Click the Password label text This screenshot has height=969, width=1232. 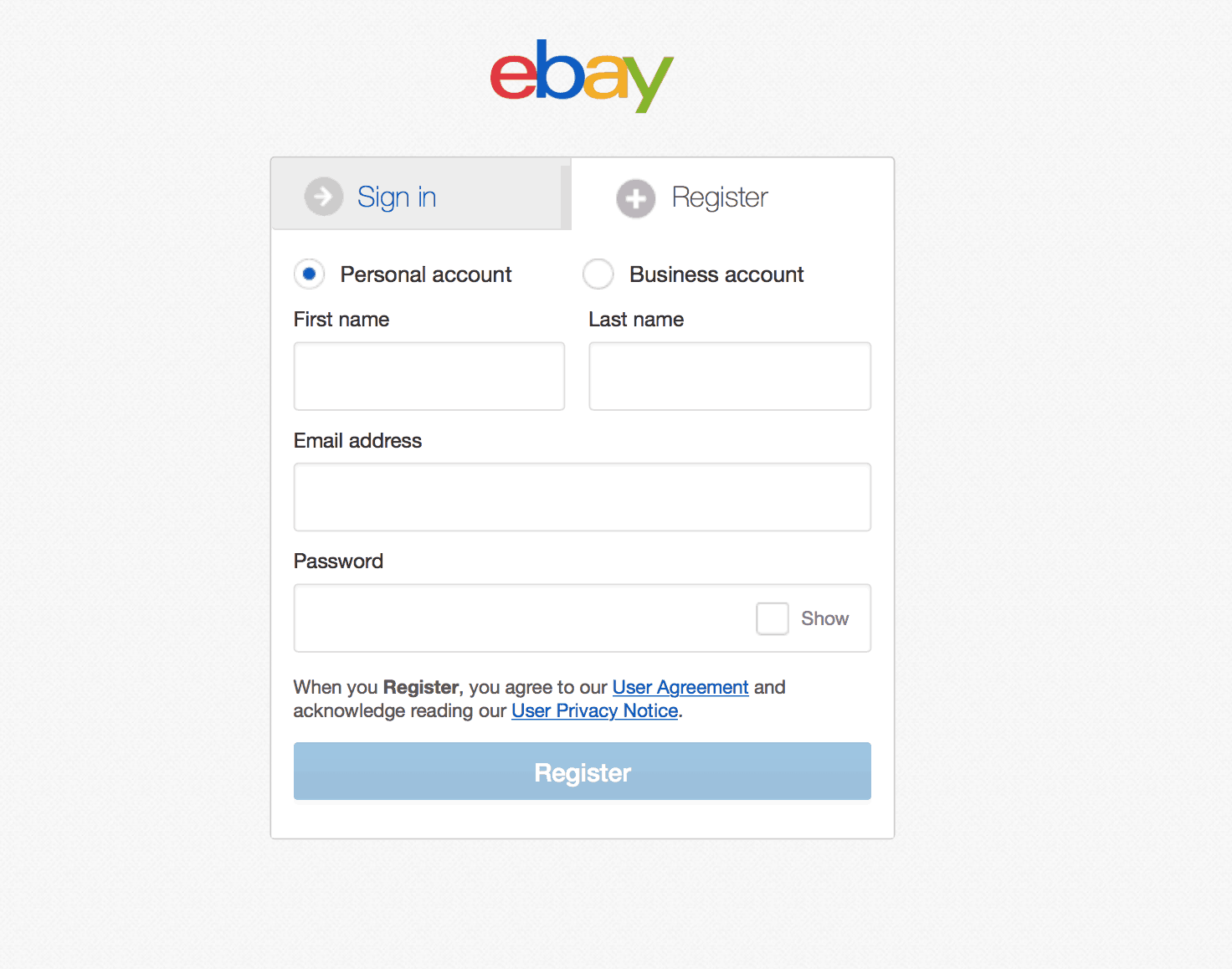[338, 561]
